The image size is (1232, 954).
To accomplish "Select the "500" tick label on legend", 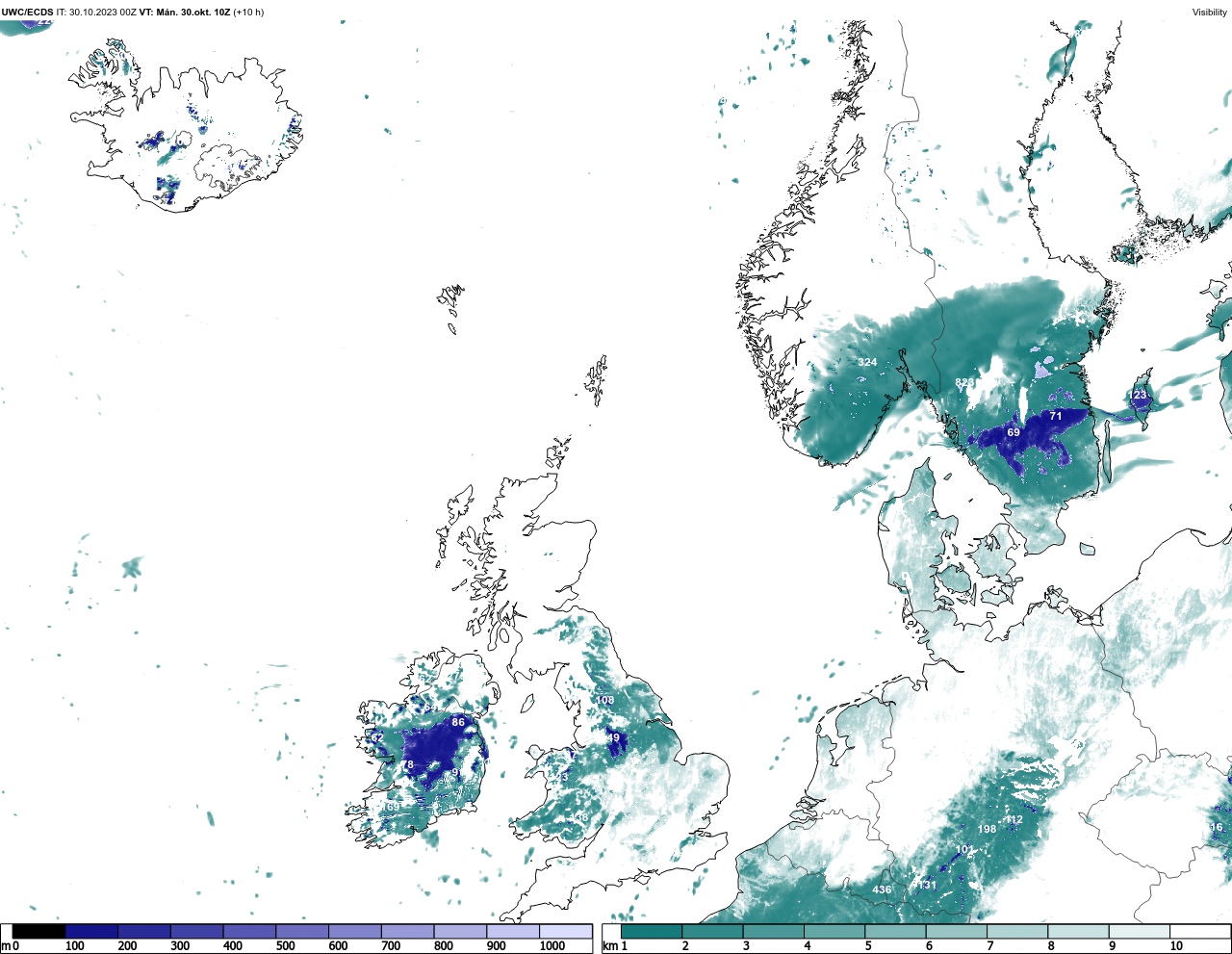I will coord(286,946).
